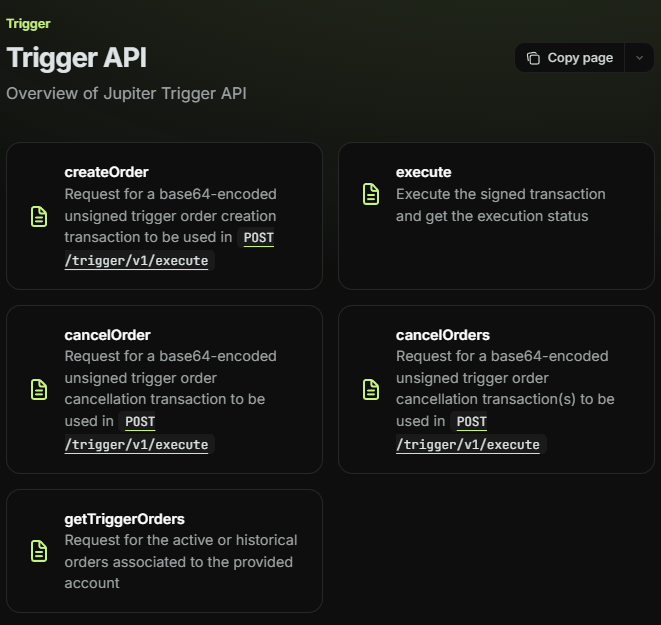Click the copy icon in Copy page button

(533, 58)
